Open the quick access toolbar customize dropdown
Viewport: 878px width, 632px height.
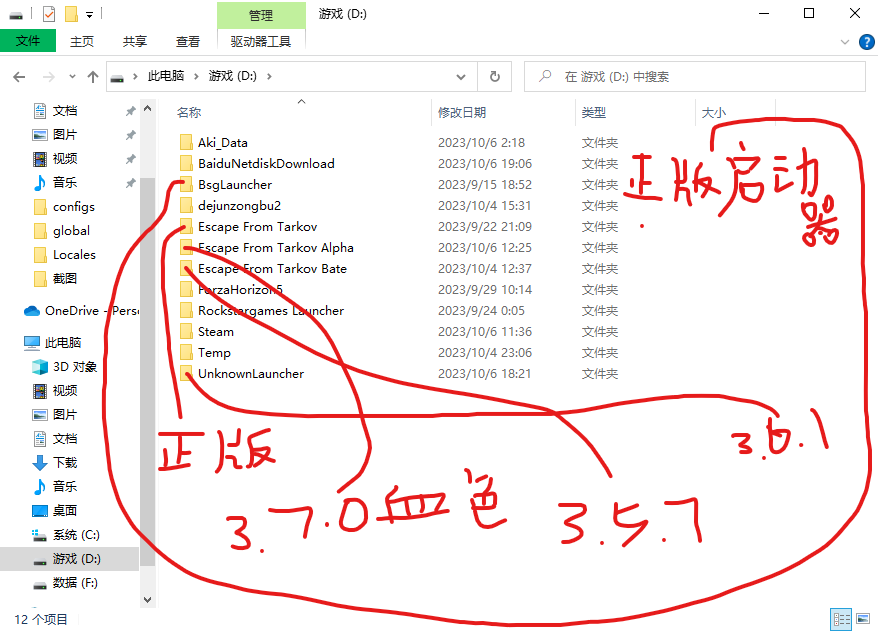(x=90, y=15)
